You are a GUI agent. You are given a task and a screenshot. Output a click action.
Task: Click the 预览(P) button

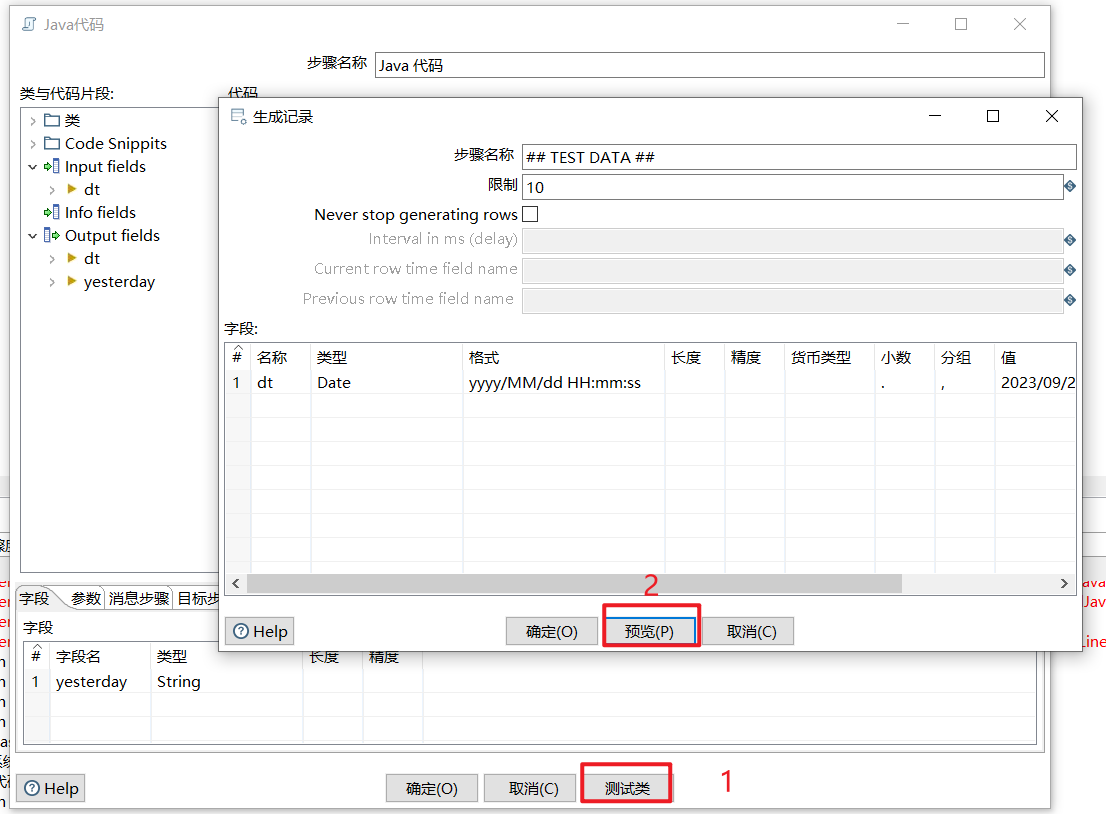coord(650,631)
